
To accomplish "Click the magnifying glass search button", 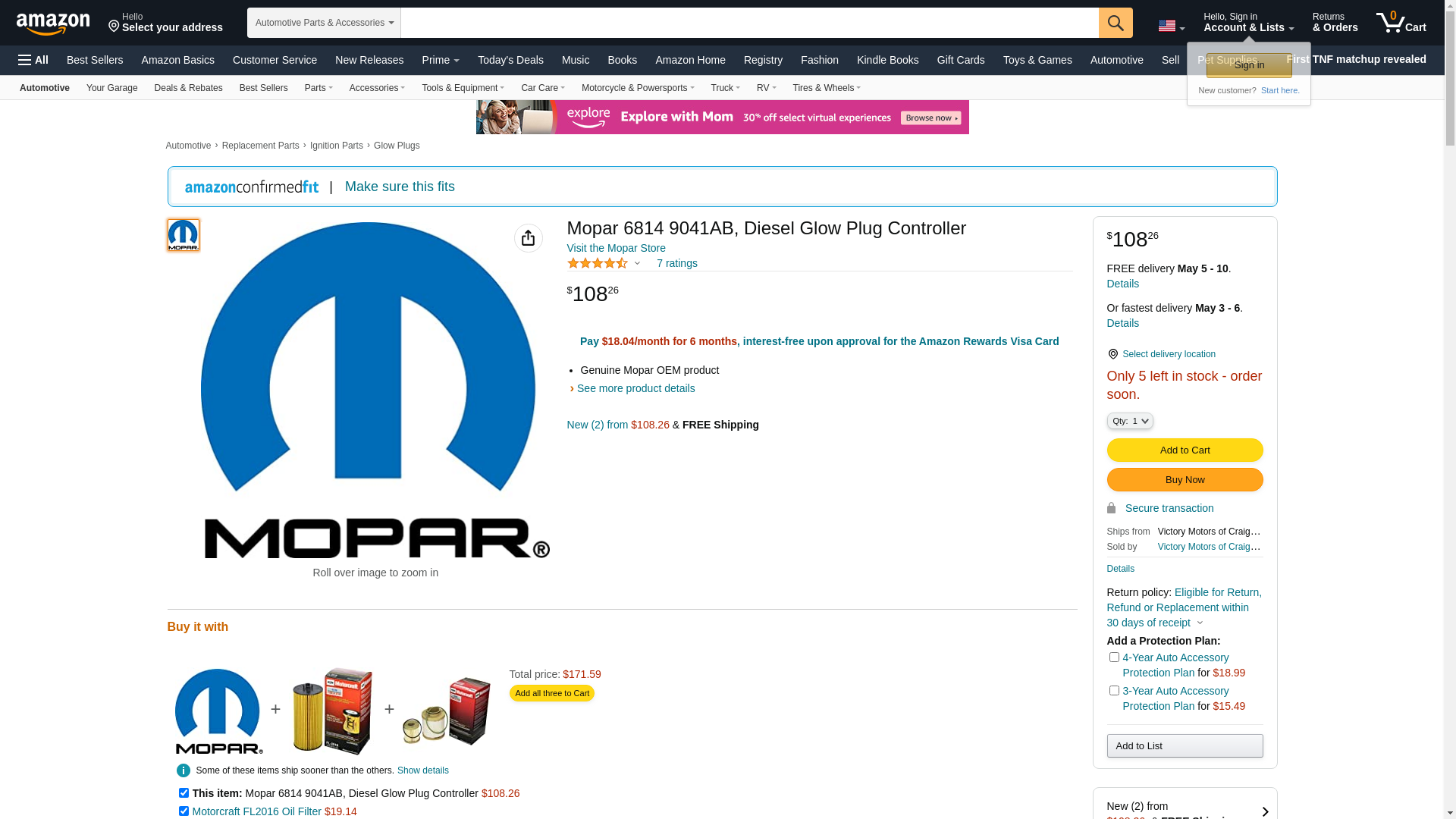I will 1115,23.
